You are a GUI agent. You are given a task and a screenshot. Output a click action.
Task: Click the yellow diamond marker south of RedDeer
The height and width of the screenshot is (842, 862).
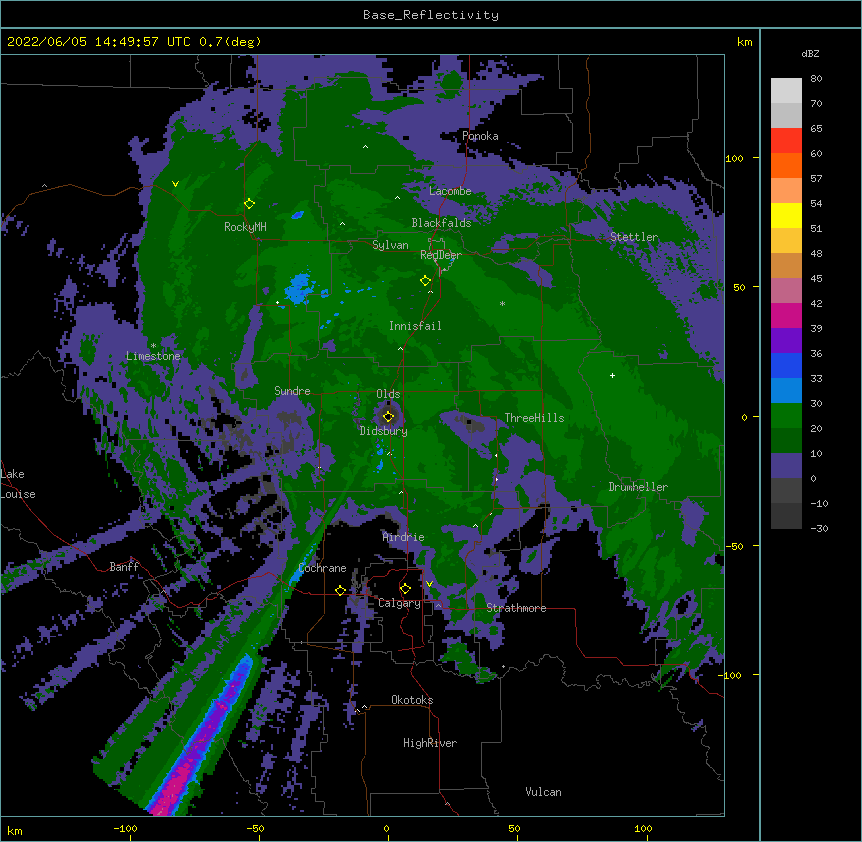pyautogui.click(x=425, y=281)
